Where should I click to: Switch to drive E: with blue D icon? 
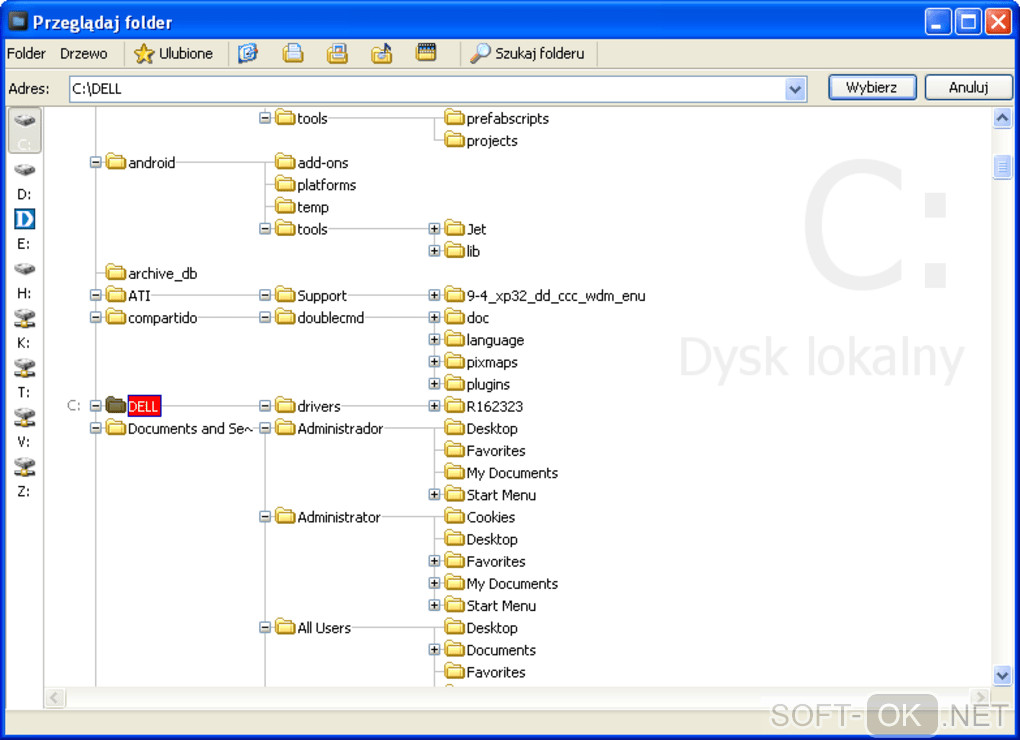[25, 230]
